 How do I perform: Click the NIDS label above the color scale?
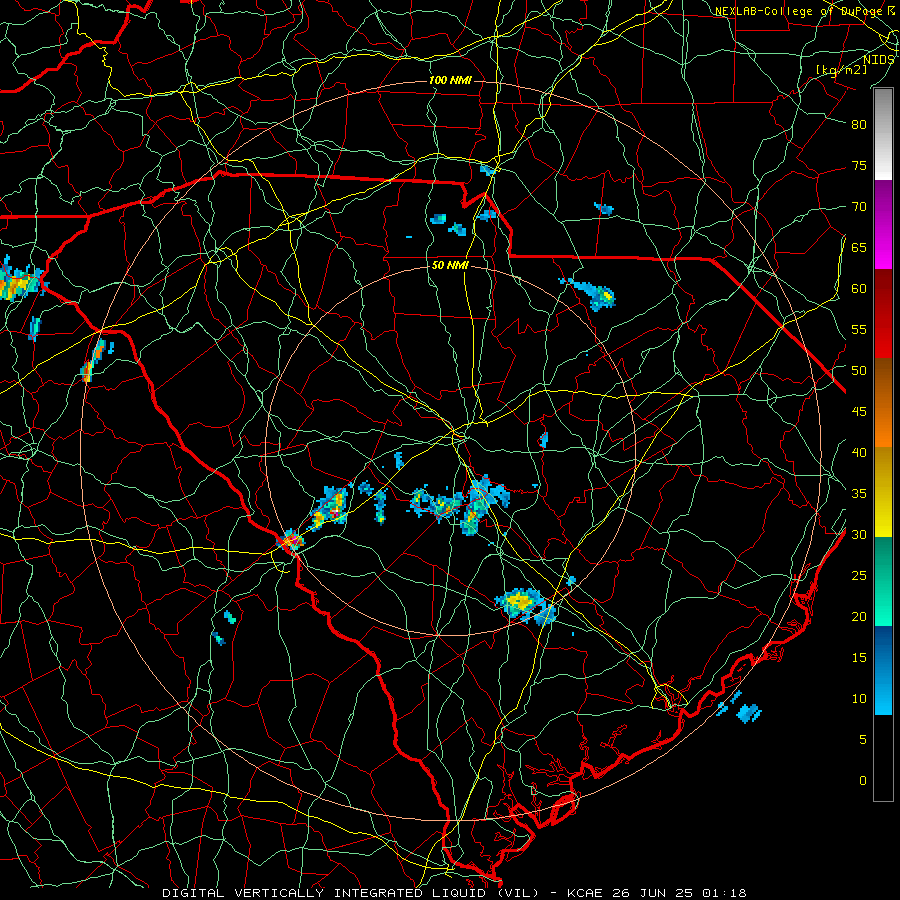(878, 60)
